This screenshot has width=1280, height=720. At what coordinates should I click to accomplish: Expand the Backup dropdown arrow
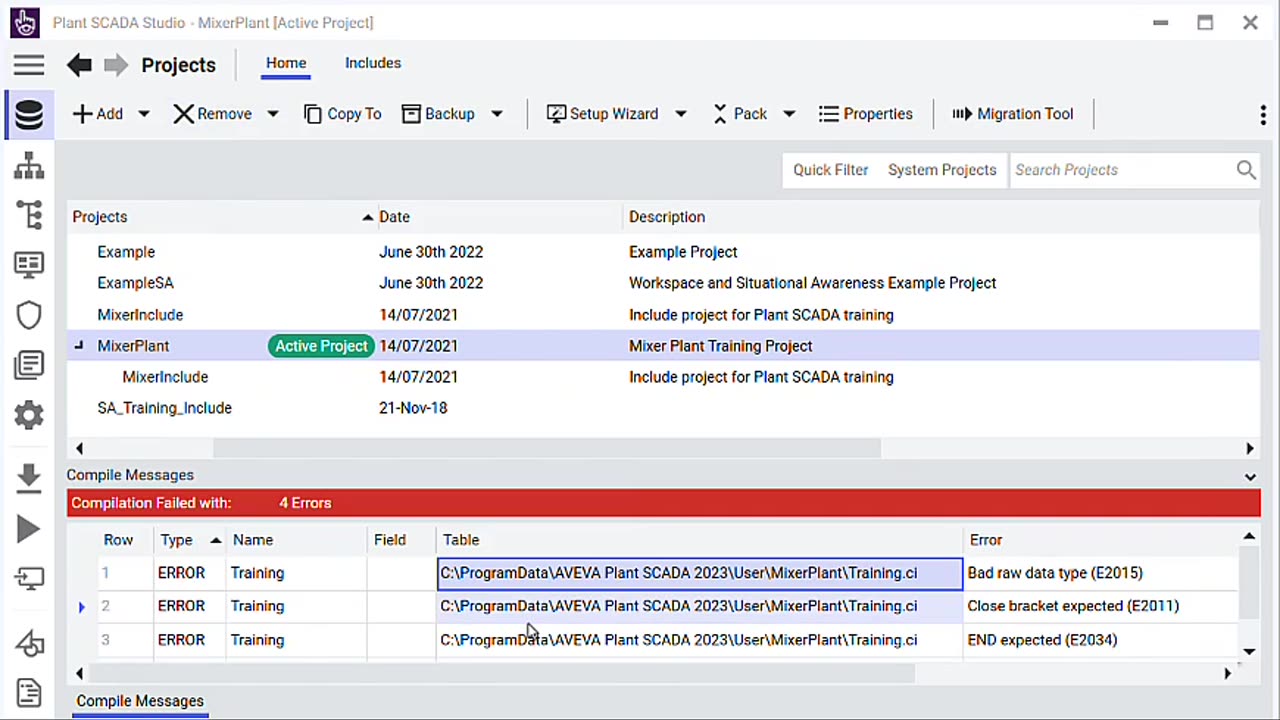coord(496,114)
